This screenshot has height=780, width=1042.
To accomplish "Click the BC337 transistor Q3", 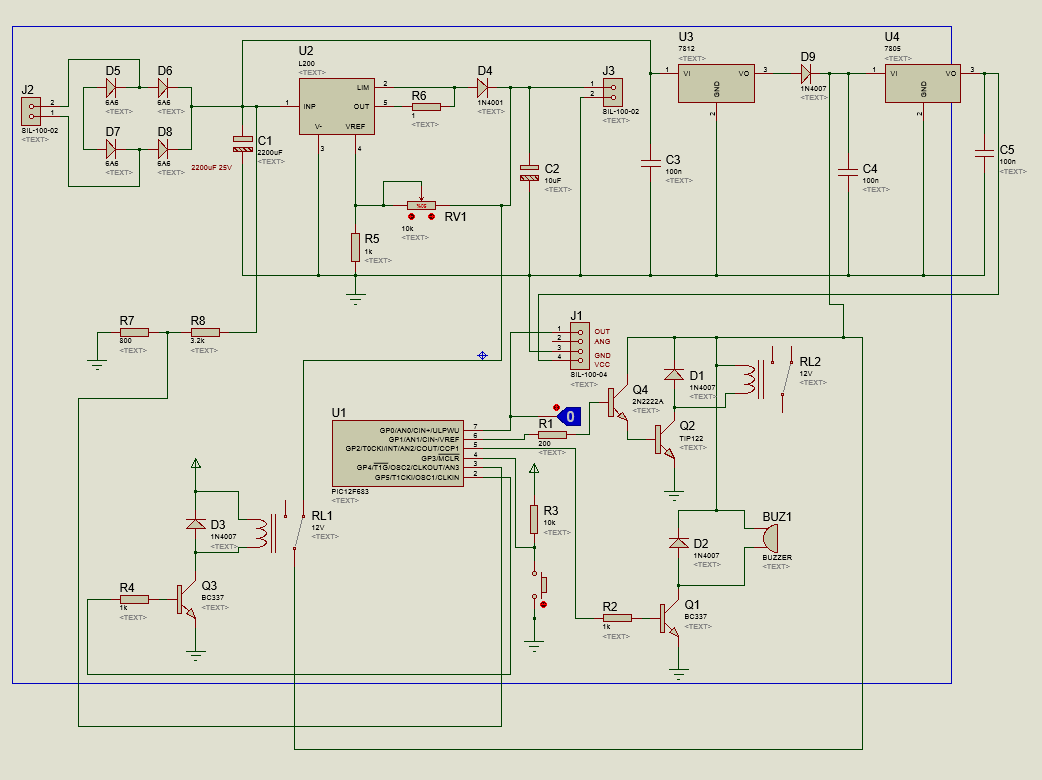I will 186,600.
